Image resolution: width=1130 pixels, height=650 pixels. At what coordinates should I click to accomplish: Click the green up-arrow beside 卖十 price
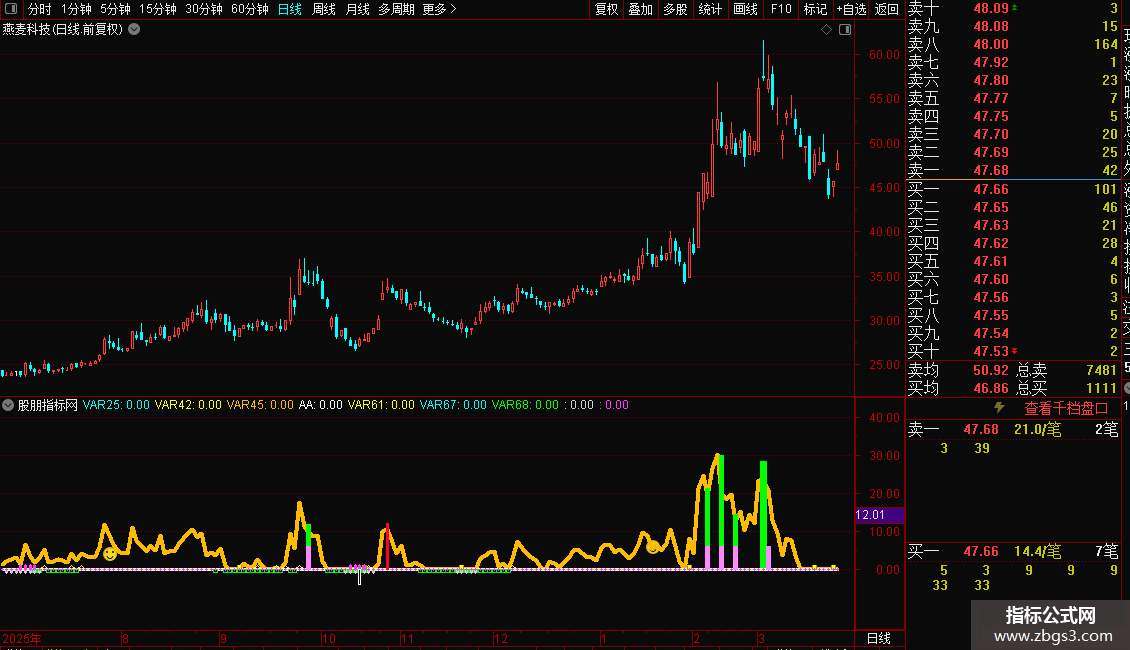click(x=1015, y=7)
